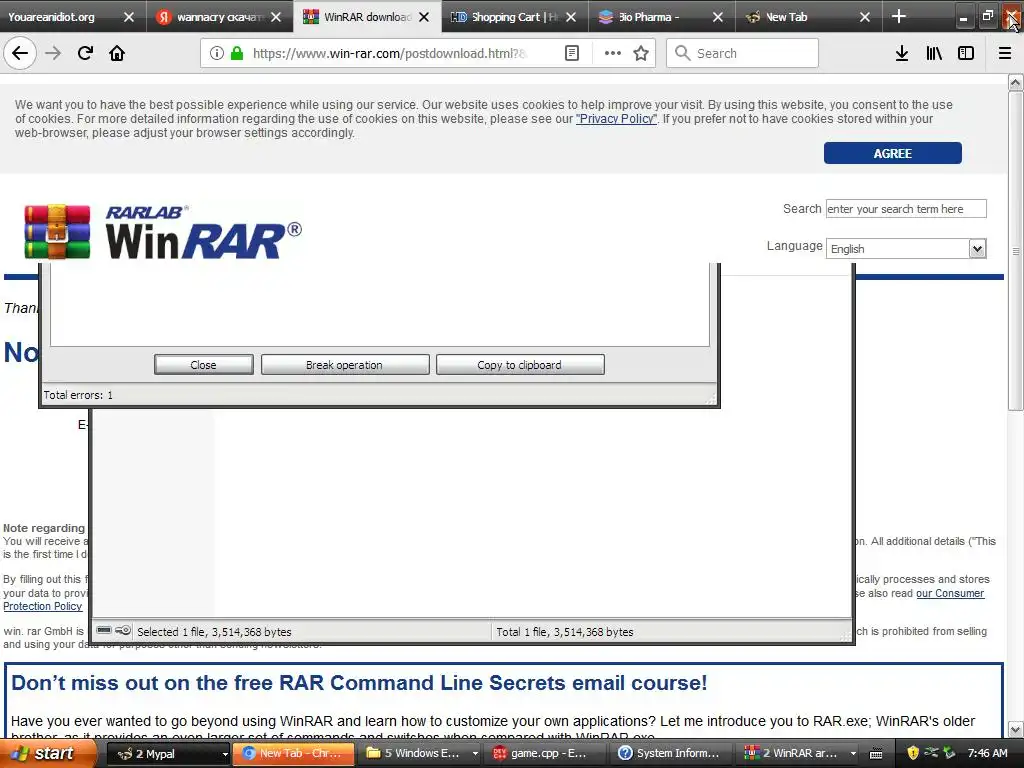Close the Shopping Cart tab
1024x768 pixels.
point(571,17)
